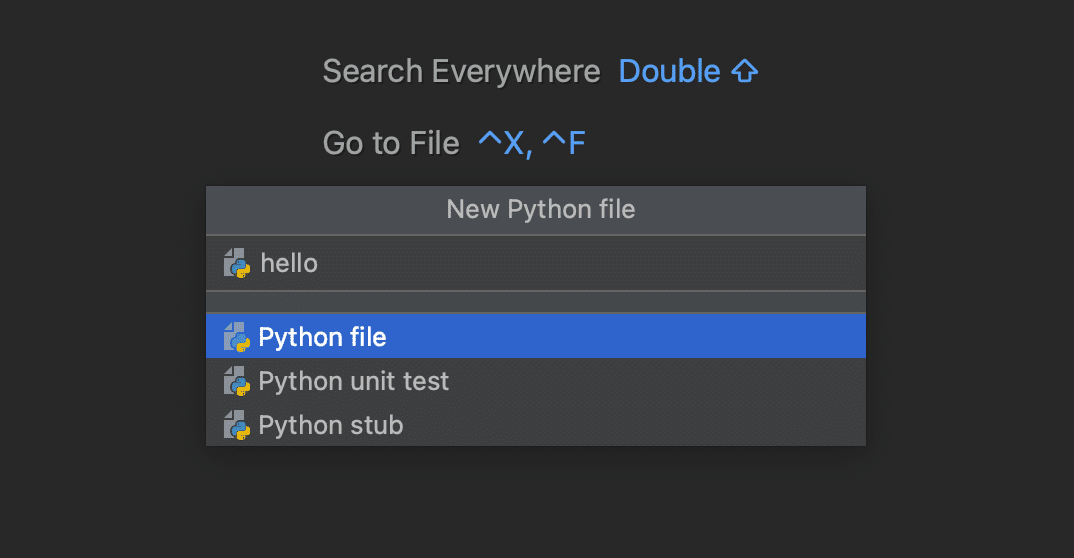Select the highlighted Python file template
This screenshot has width=1074, height=558.
(x=536, y=336)
